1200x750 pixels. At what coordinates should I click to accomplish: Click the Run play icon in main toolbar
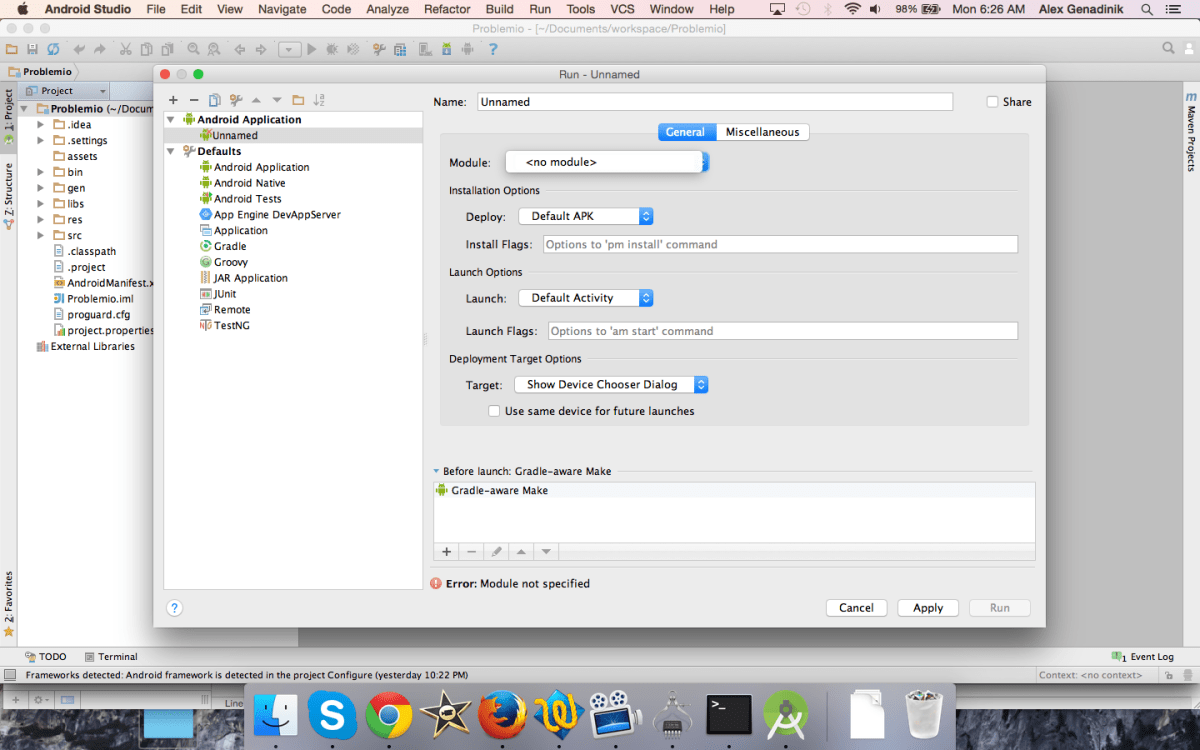312,49
